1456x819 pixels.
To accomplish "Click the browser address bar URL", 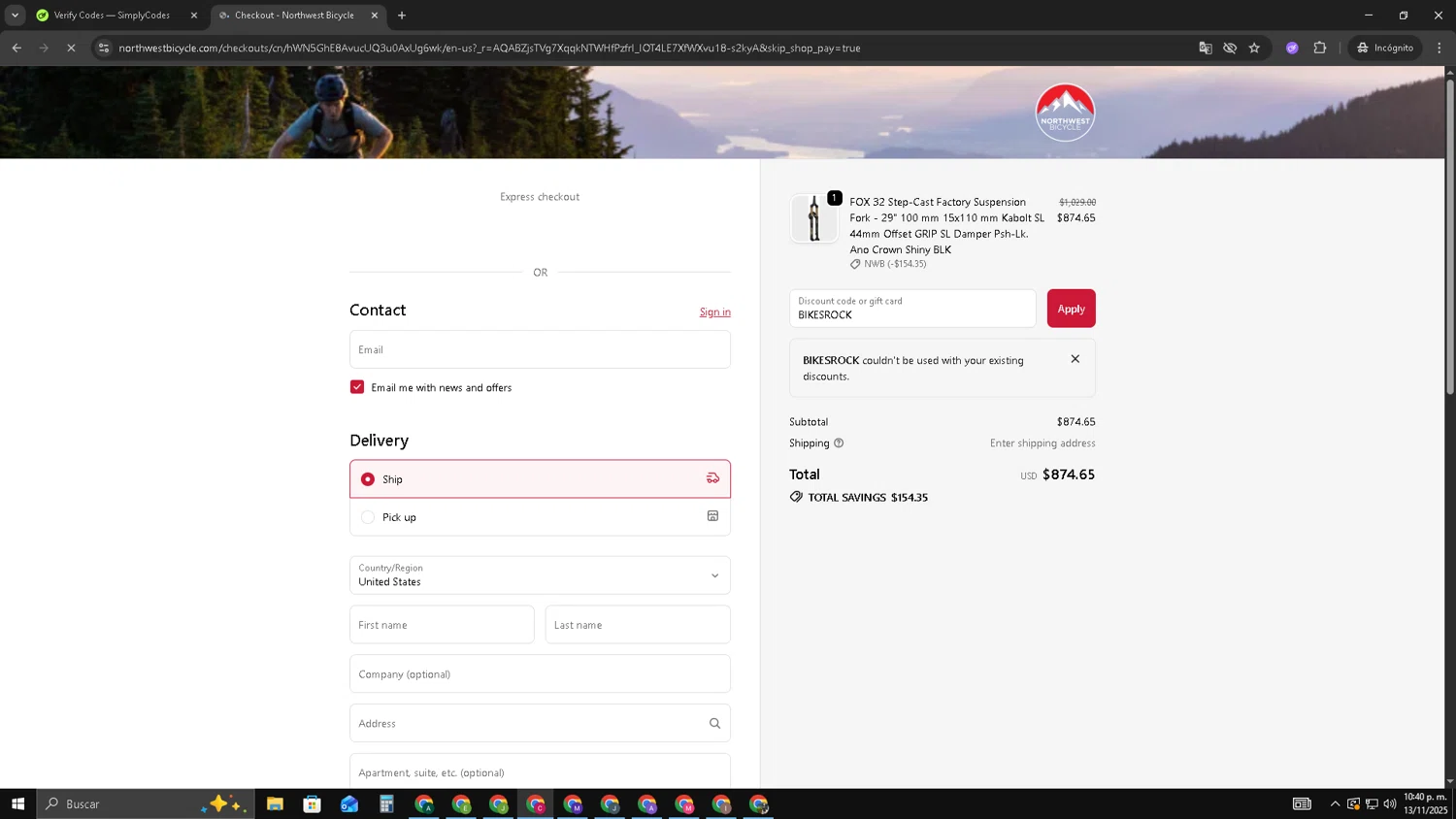I will (489, 48).
